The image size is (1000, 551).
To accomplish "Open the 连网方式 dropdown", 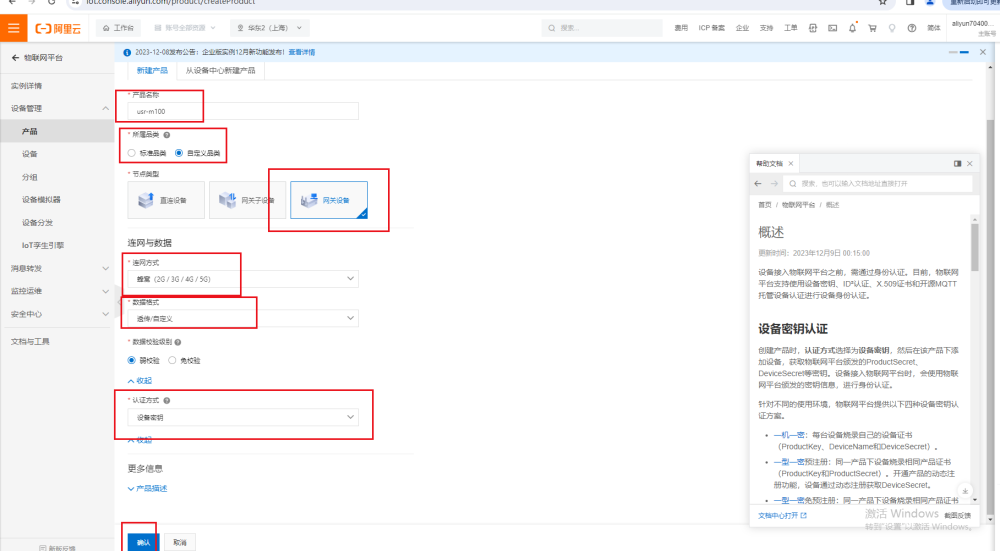I will click(x=242, y=279).
